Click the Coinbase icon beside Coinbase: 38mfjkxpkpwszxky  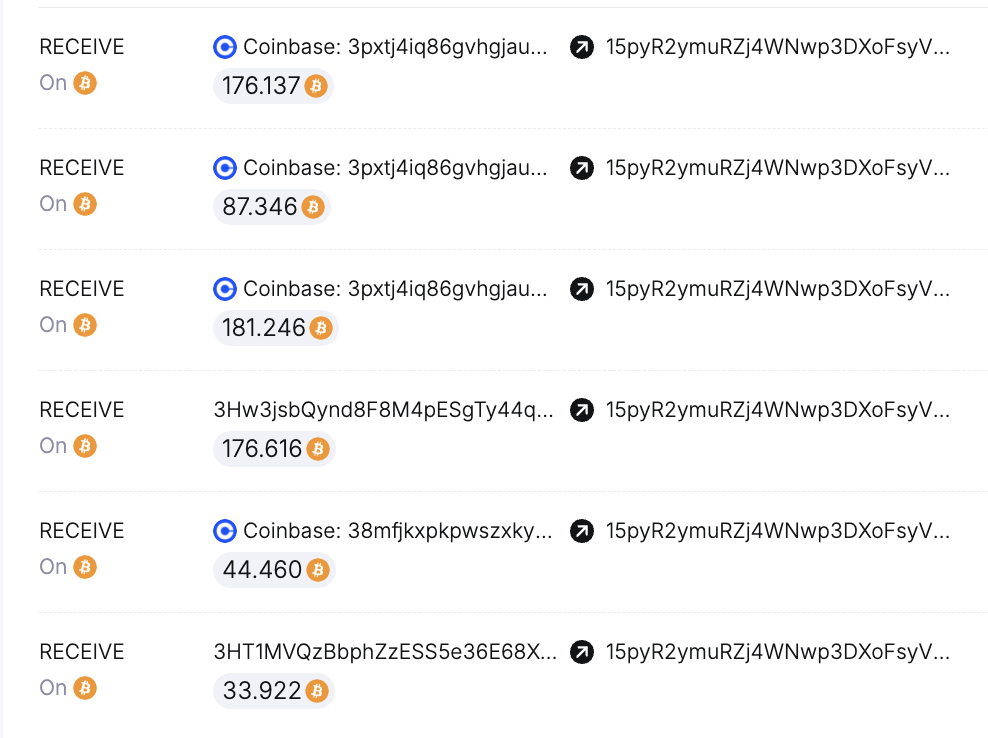[x=224, y=531]
